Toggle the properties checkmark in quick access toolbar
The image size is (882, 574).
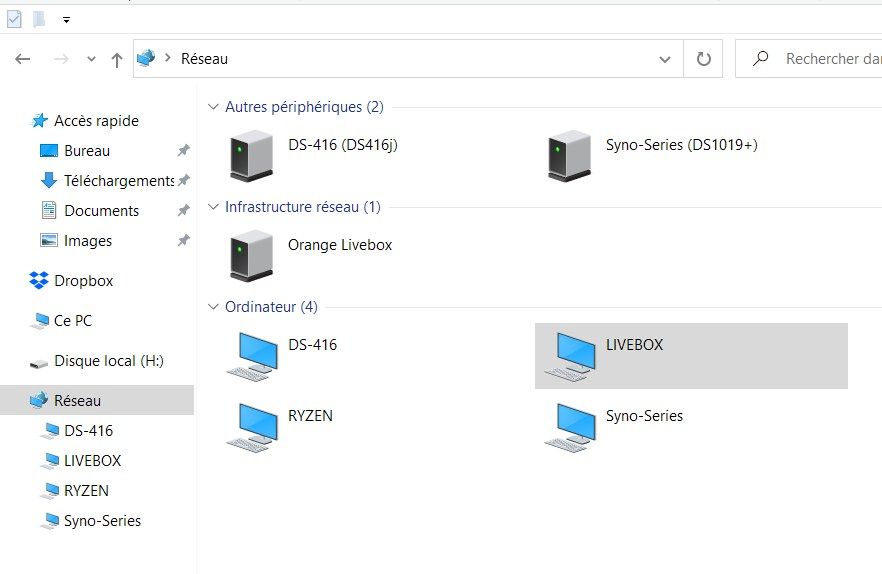[14, 19]
